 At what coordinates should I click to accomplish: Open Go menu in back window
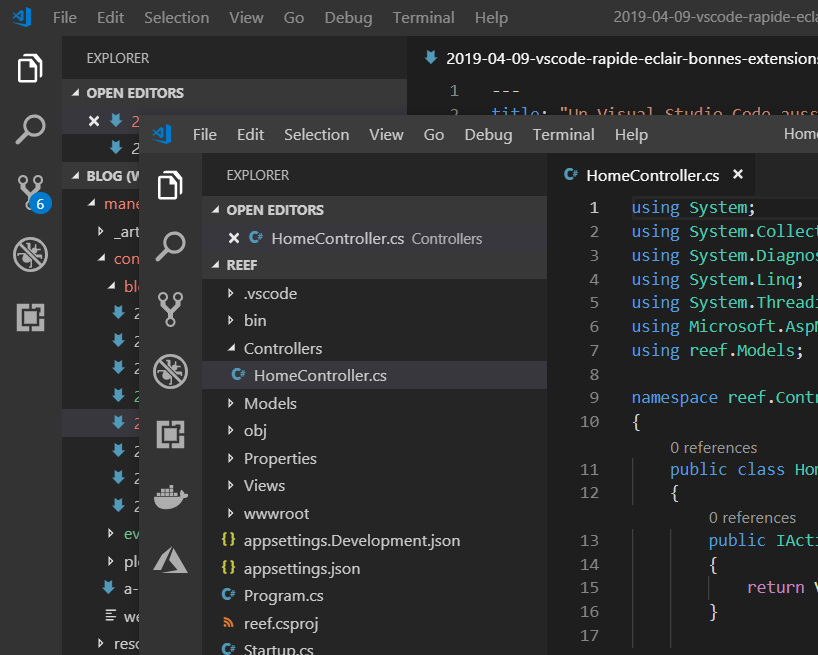pos(294,17)
